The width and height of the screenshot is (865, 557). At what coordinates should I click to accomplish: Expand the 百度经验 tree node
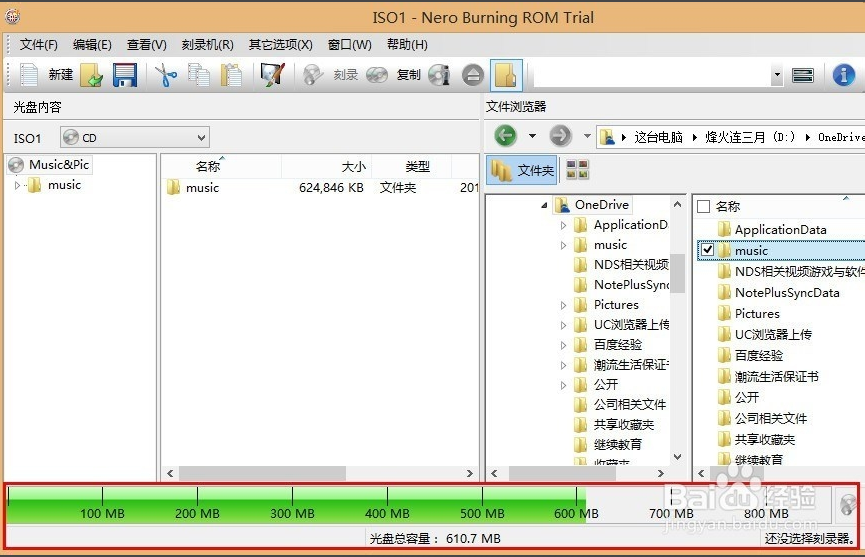coord(563,345)
